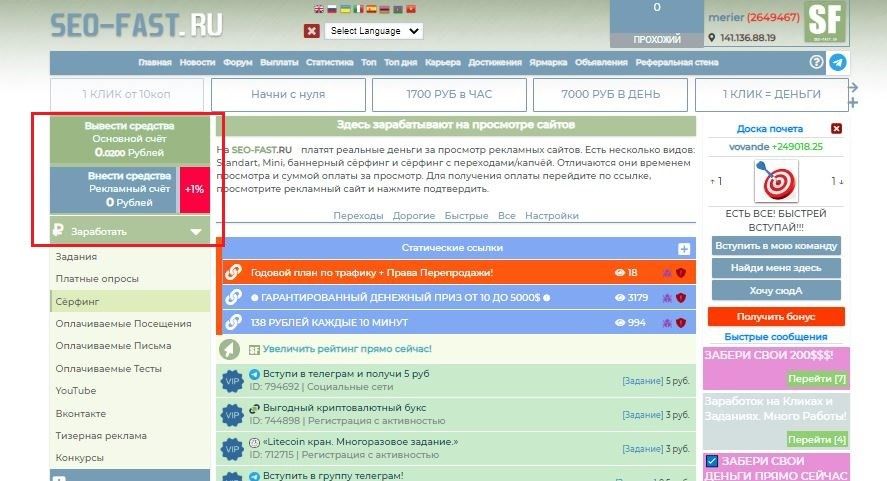Screen dimensions: 887x481
Task: Click eye views icon on Годовой план row
Action: [x=619, y=273]
